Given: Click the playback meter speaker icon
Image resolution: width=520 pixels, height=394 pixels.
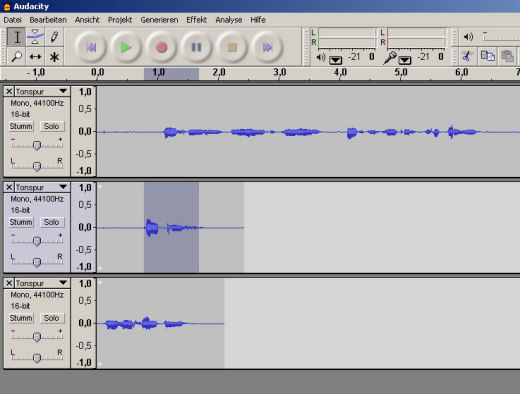Looking at the screenshot, I should point(320,57).
